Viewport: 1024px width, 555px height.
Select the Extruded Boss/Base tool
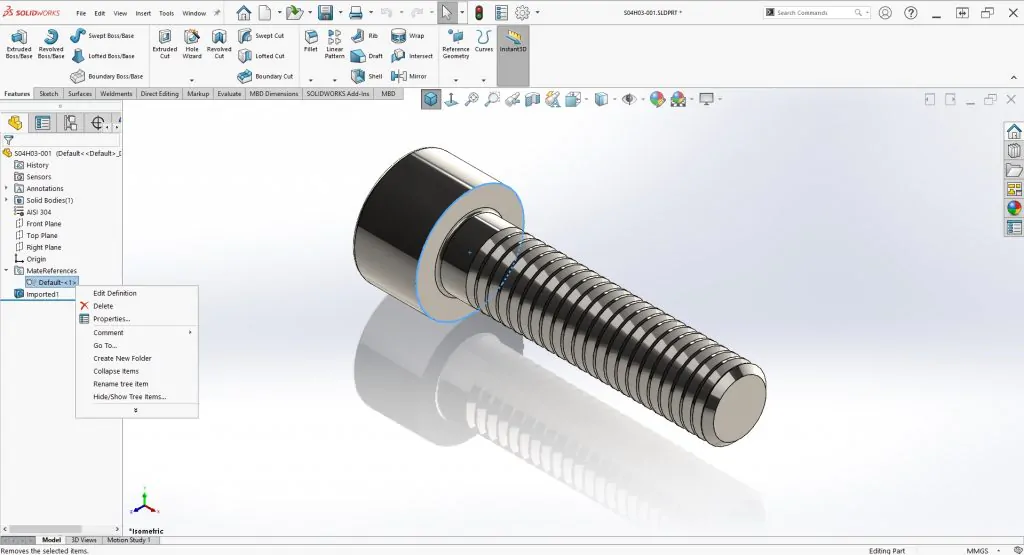pyautogui.click(x=18, y=44)
